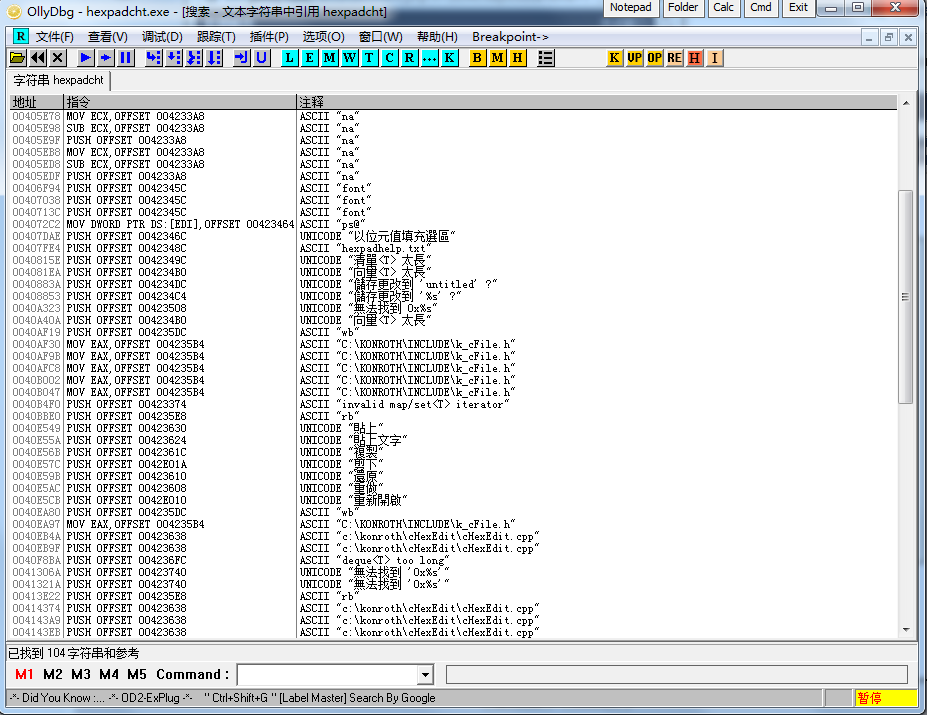
Task: Launch Notepad from title bar button
Action: [x=631, y=8]
